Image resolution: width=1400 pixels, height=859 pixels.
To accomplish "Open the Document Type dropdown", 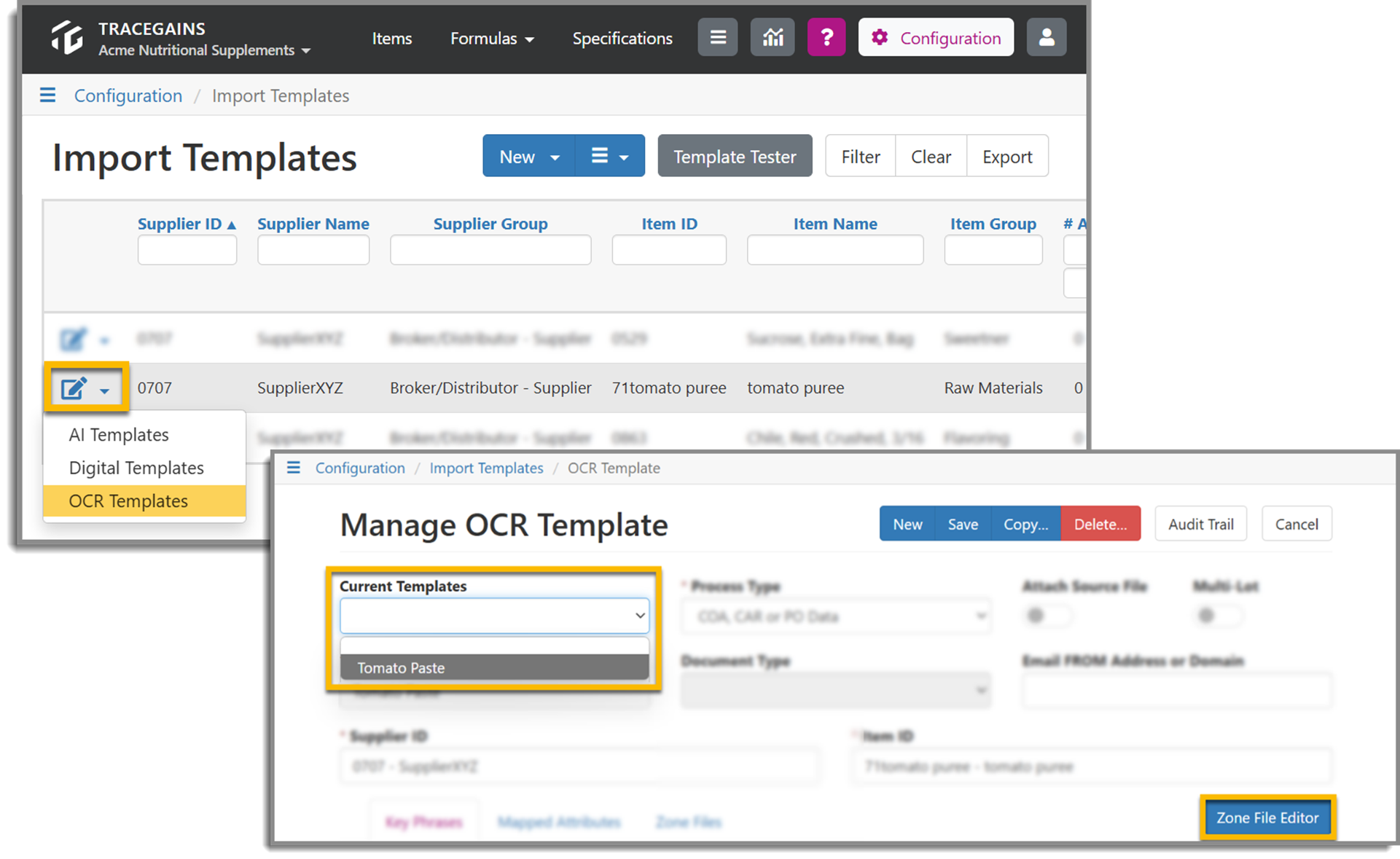I will [x=836, y=690].
